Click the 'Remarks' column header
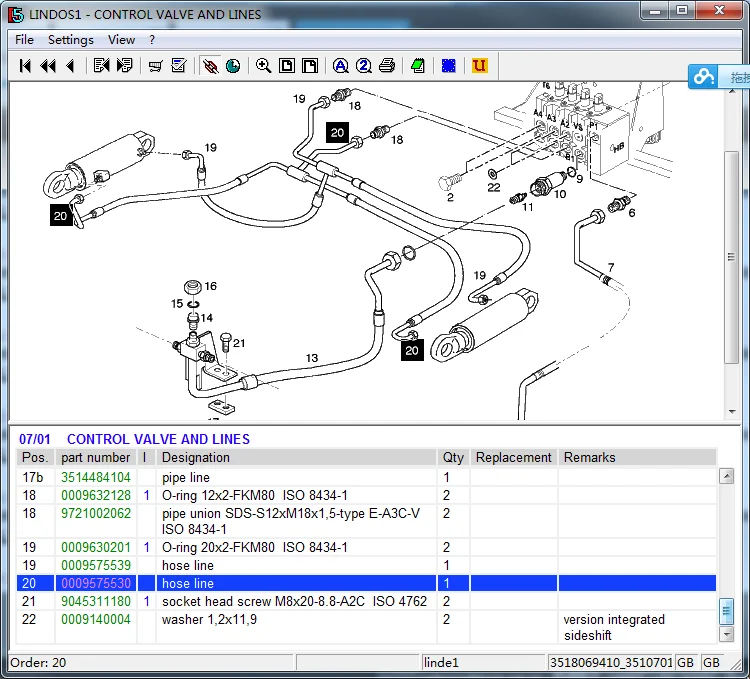This screenshot has height=679, width=750. point(637,457)
